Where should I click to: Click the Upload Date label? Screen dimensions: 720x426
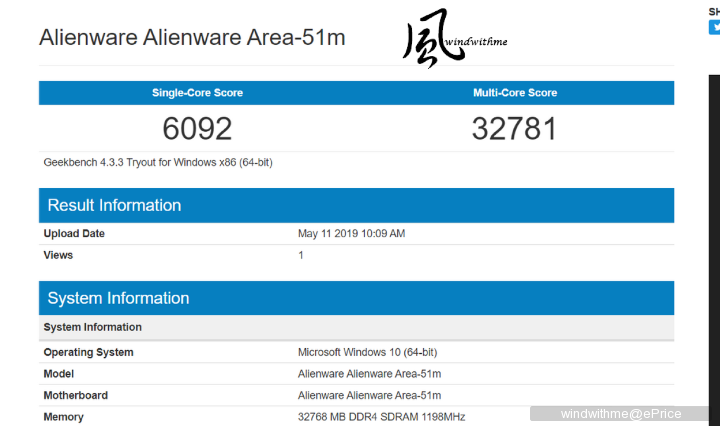[x=74, y=234]
